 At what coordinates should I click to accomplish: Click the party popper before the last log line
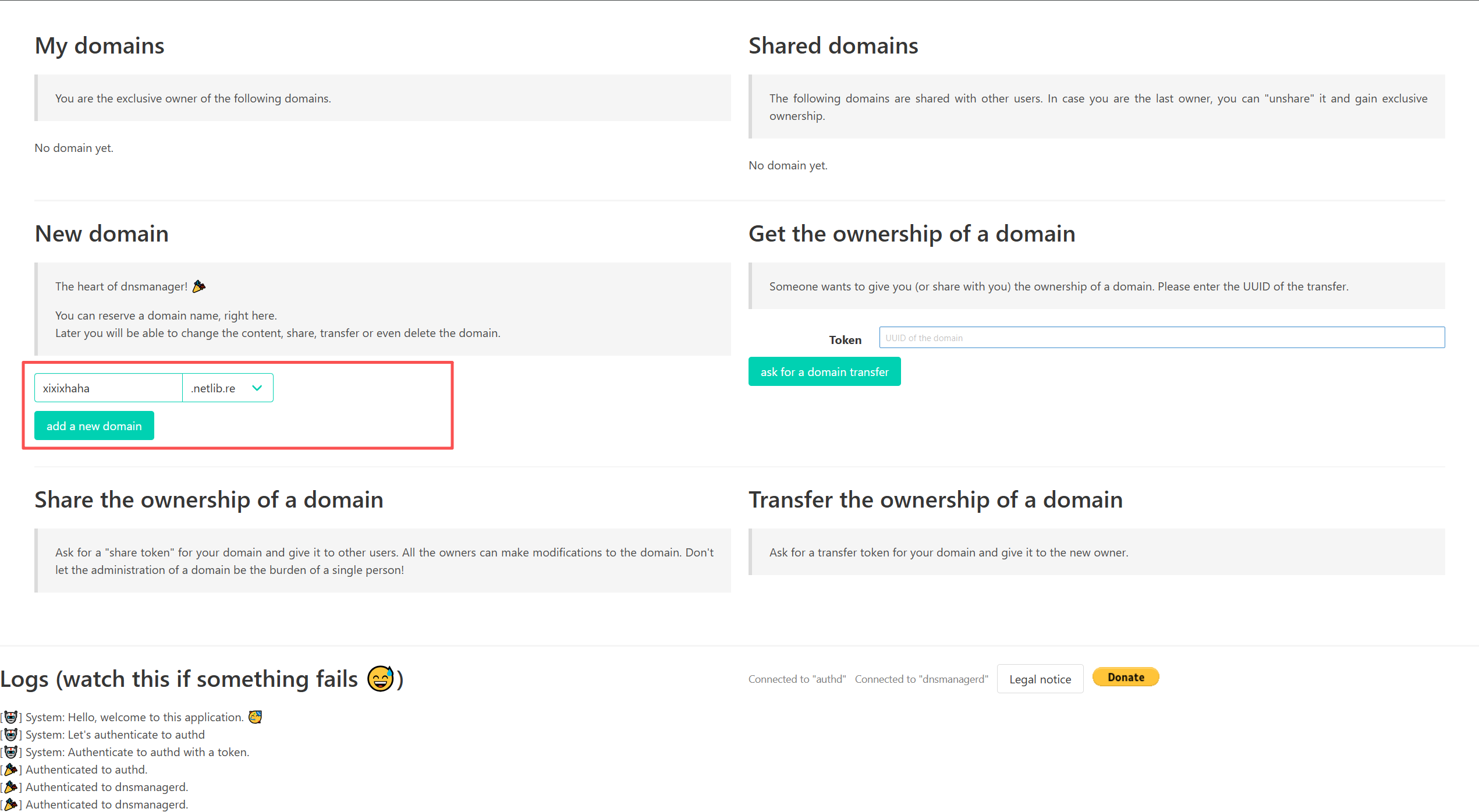click(x=11, y=804)
